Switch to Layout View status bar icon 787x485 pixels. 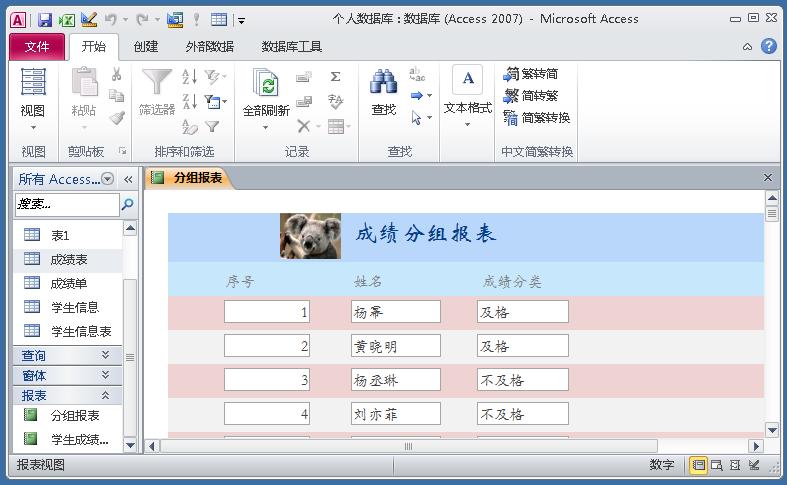735,465
